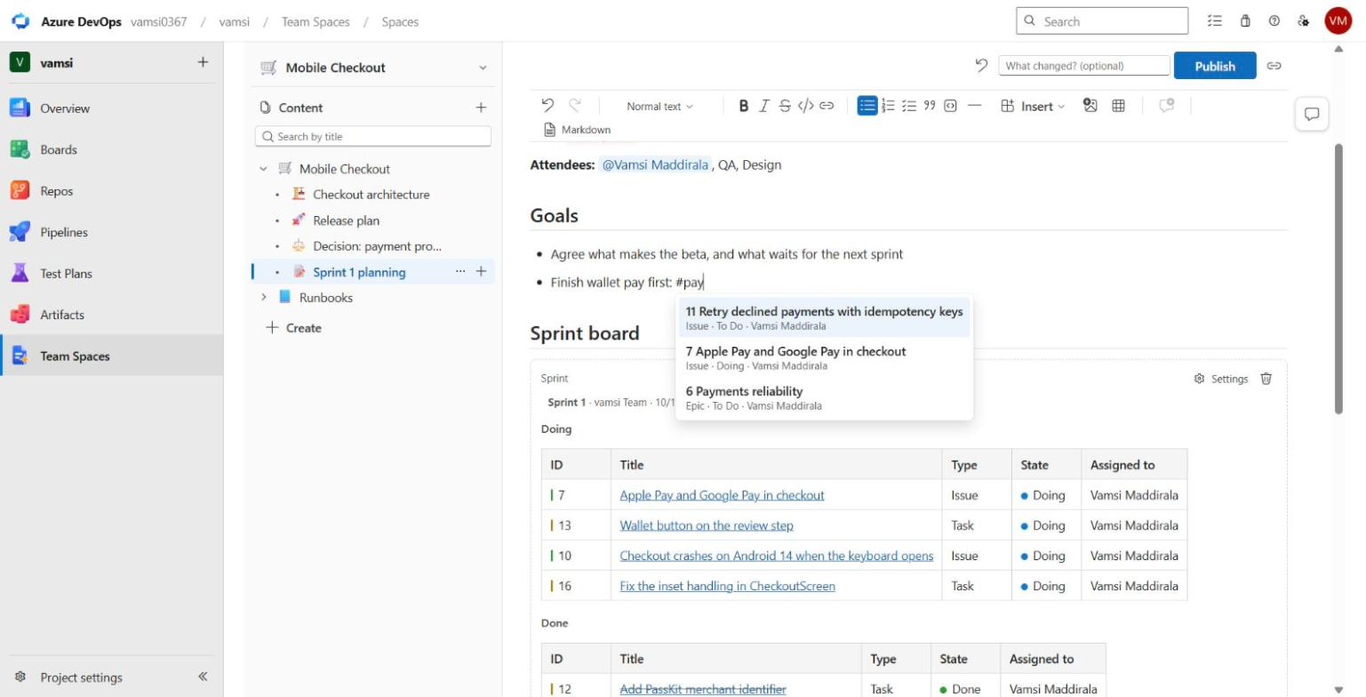
Task: Open Project settings
Action: 82,677
